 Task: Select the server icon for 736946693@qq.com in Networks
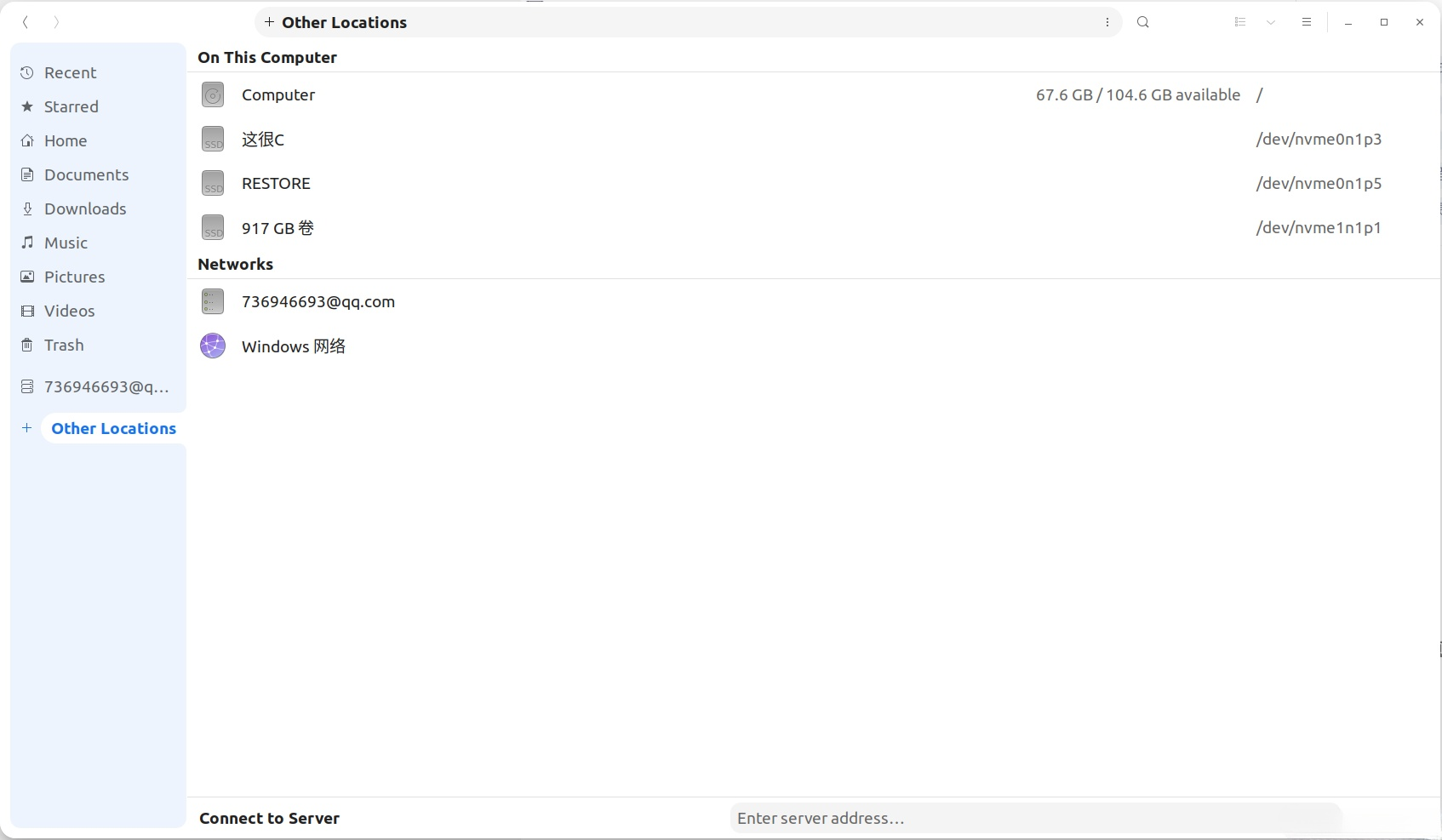213,301
